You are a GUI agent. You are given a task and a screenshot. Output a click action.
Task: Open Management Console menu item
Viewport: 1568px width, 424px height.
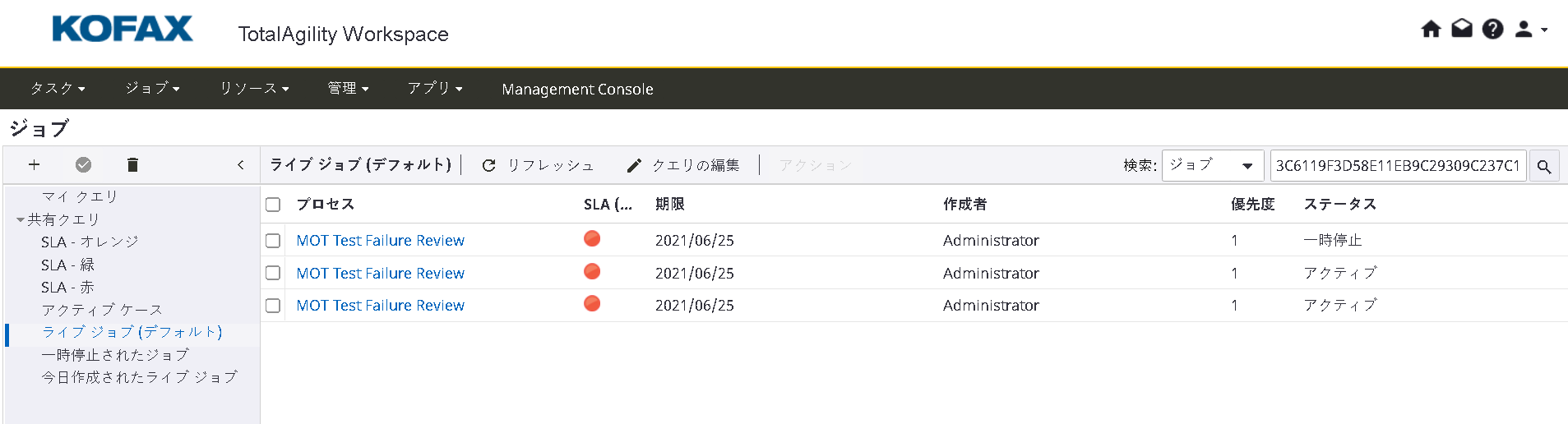point(577,89)
